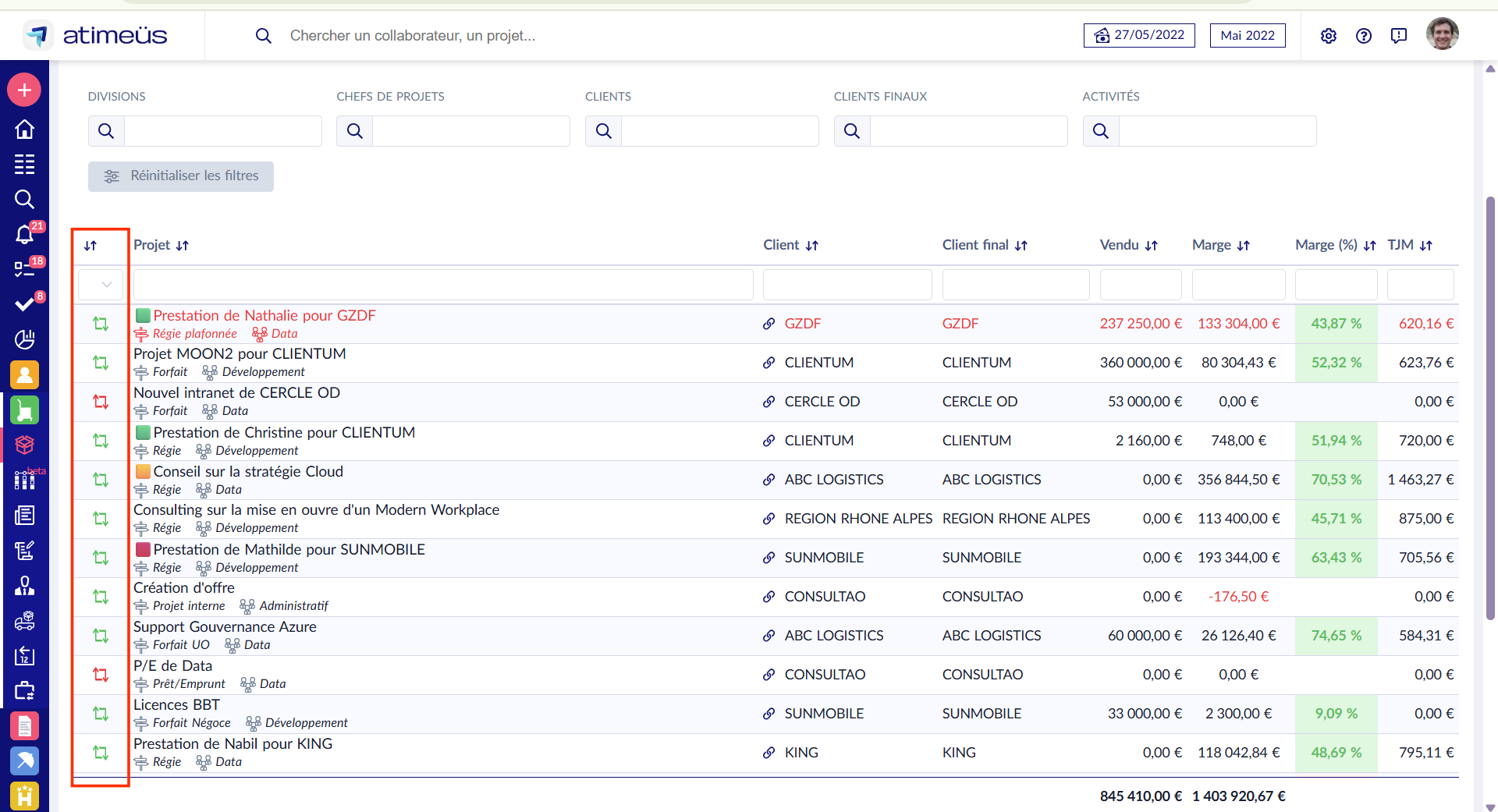Click the Client column filter box
This screenshot has height=812, width=1498.
[847, 285]
